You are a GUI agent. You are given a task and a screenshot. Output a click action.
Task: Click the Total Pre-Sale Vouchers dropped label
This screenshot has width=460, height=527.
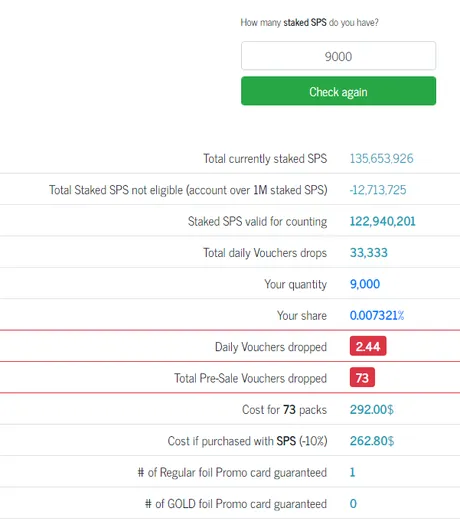(x=250, y=378)
